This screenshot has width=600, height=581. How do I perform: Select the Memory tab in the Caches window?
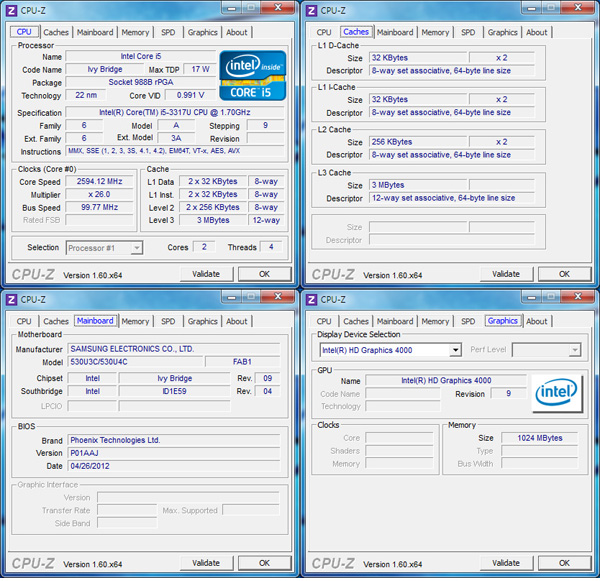coord(435,32)
